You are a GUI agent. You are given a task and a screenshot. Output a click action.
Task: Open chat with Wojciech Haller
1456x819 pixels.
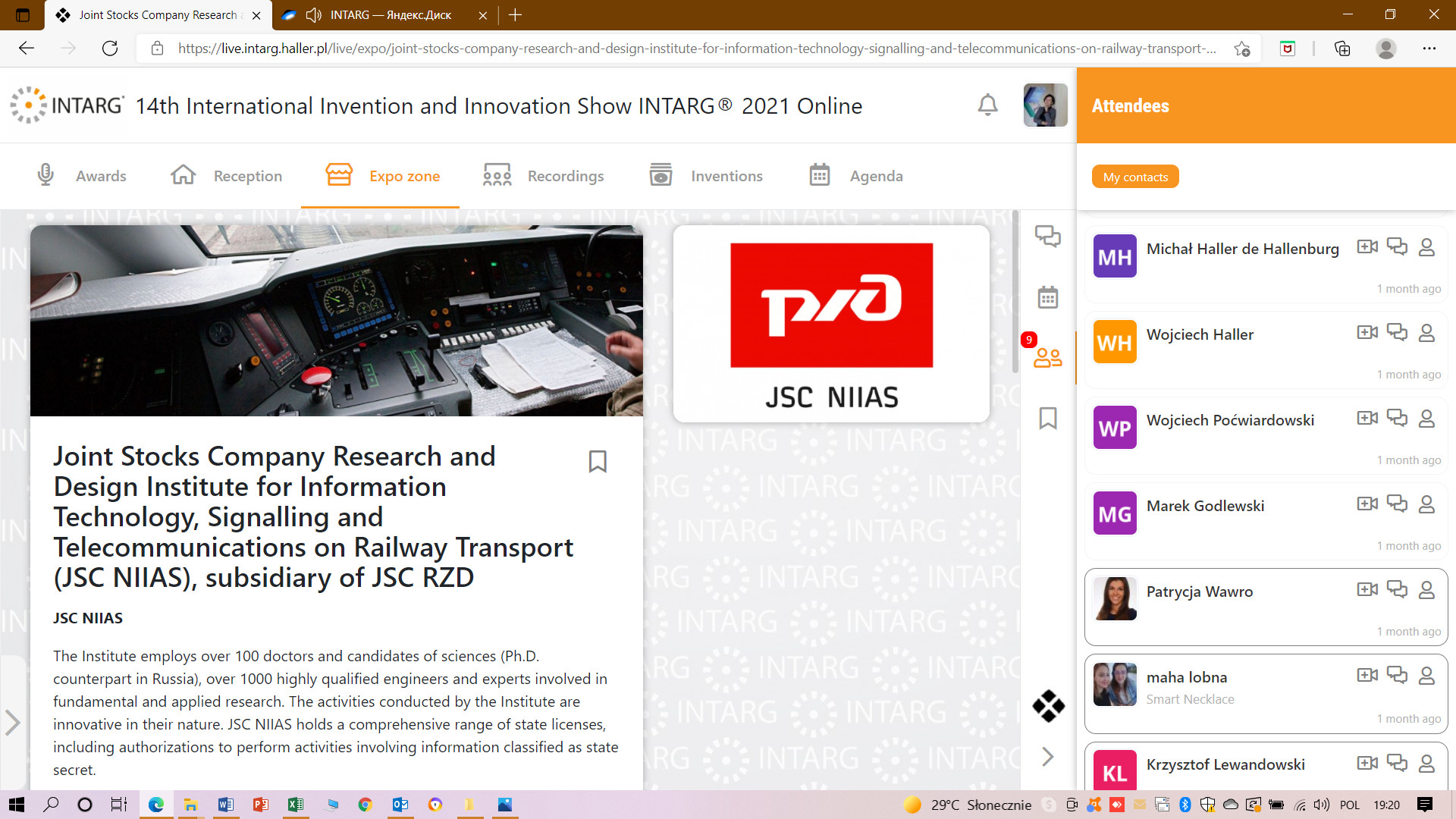1397,332
